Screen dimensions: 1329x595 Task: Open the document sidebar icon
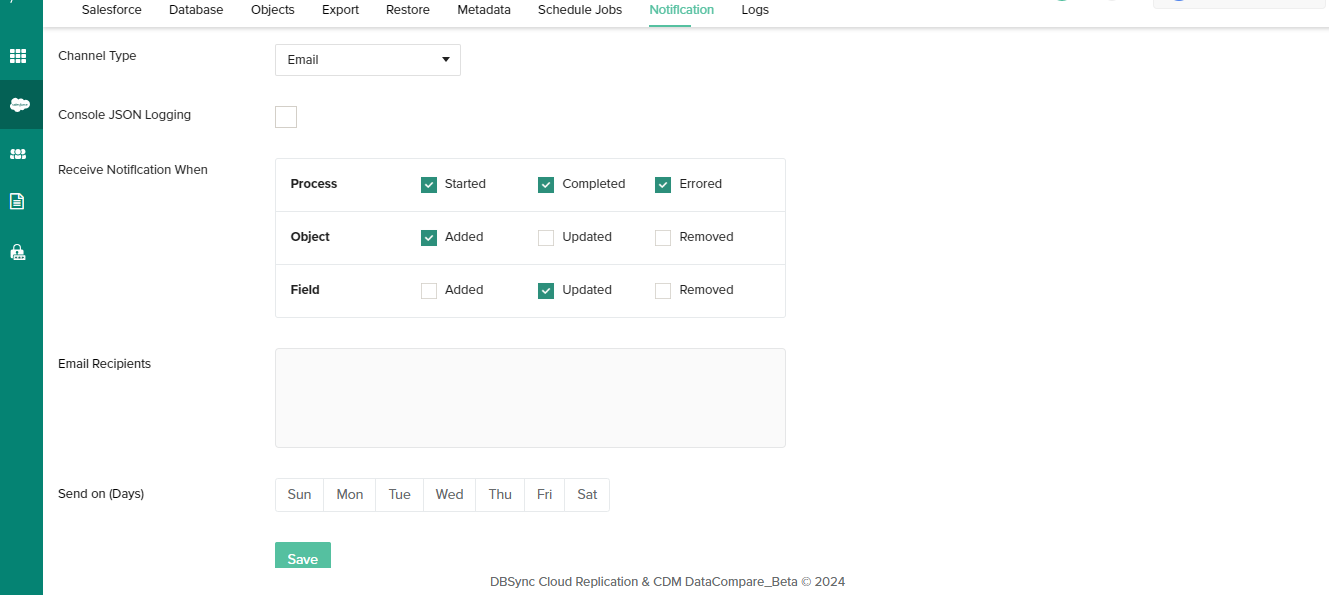[x=17, y=201]
